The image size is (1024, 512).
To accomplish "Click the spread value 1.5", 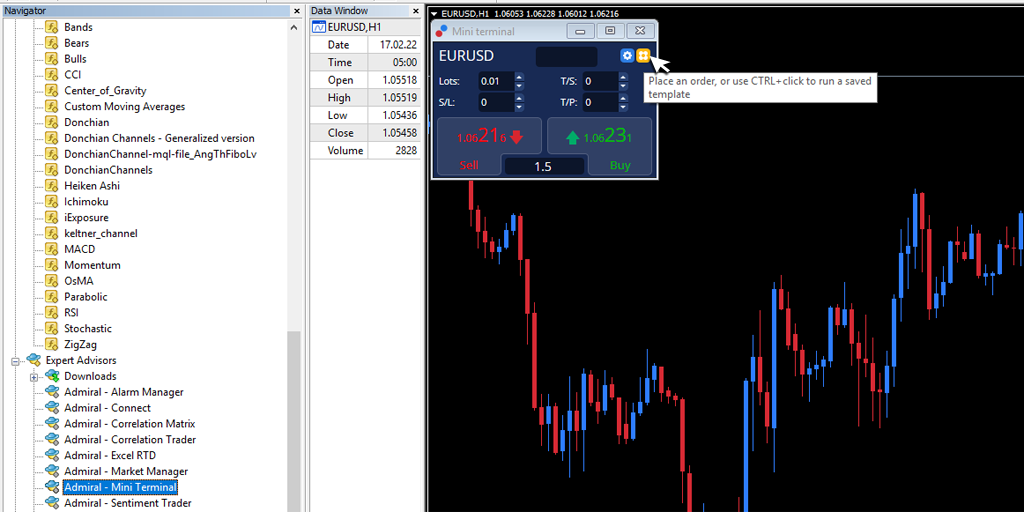I will coord(543,167).
